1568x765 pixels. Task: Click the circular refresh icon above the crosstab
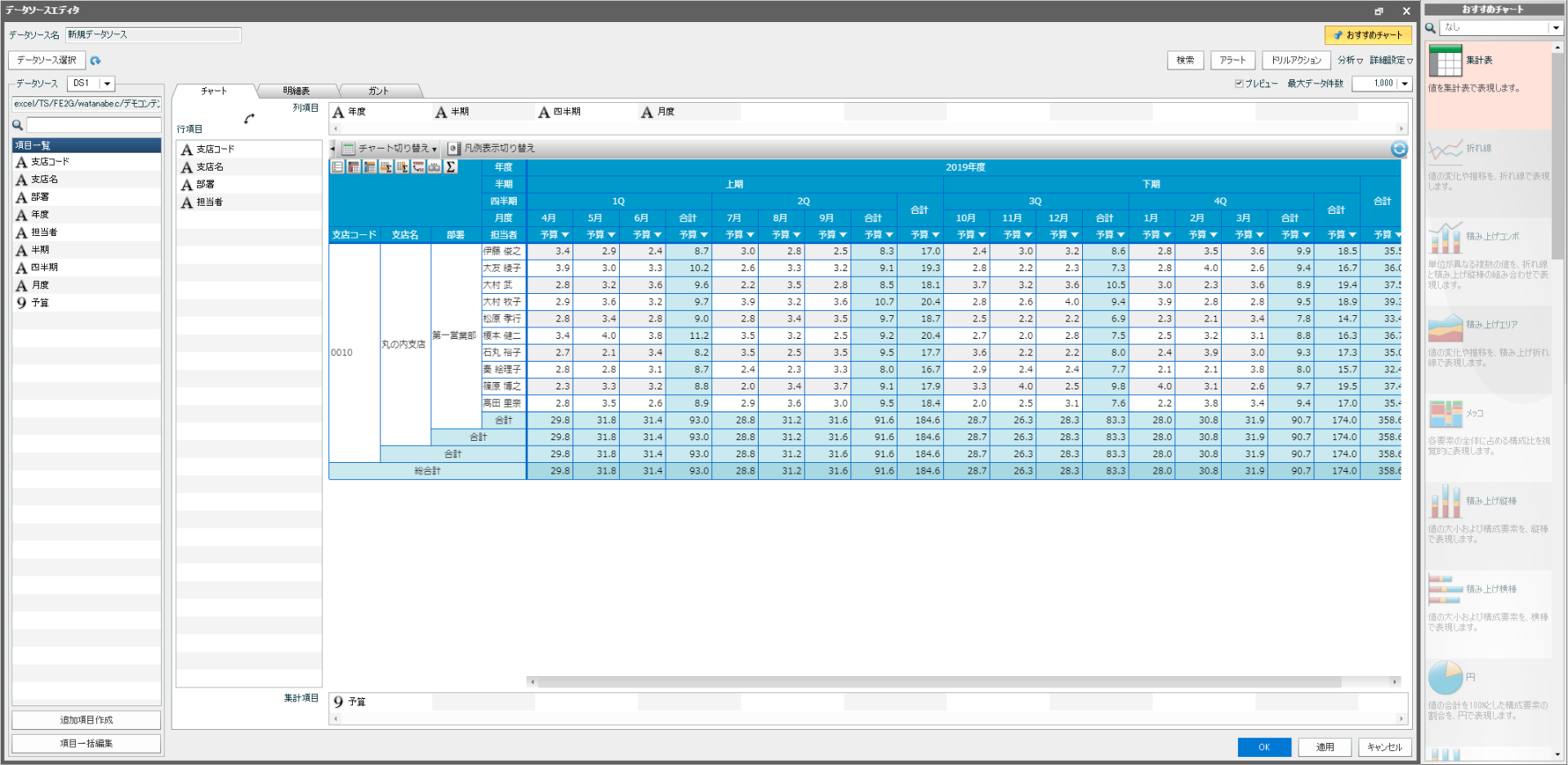1400,149
